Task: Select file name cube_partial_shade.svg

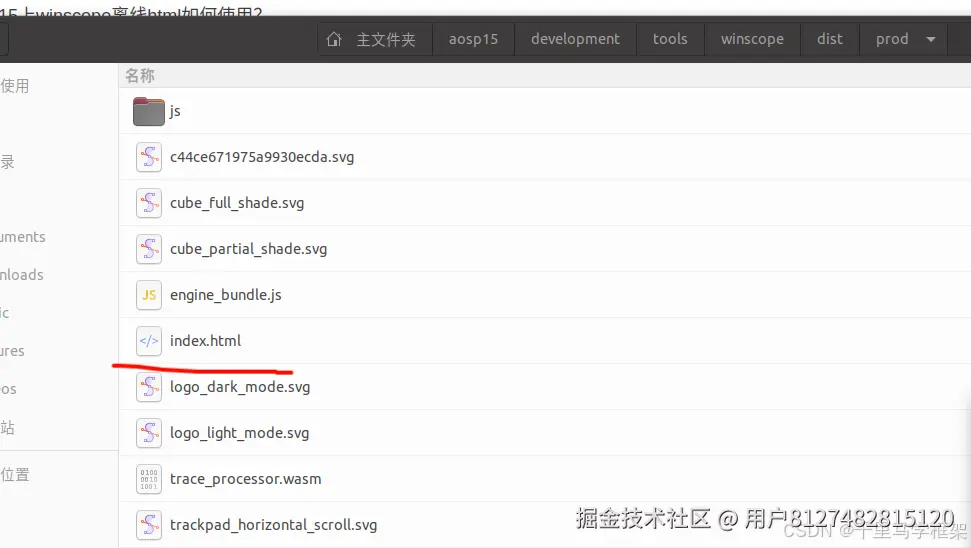Action: 248,249
